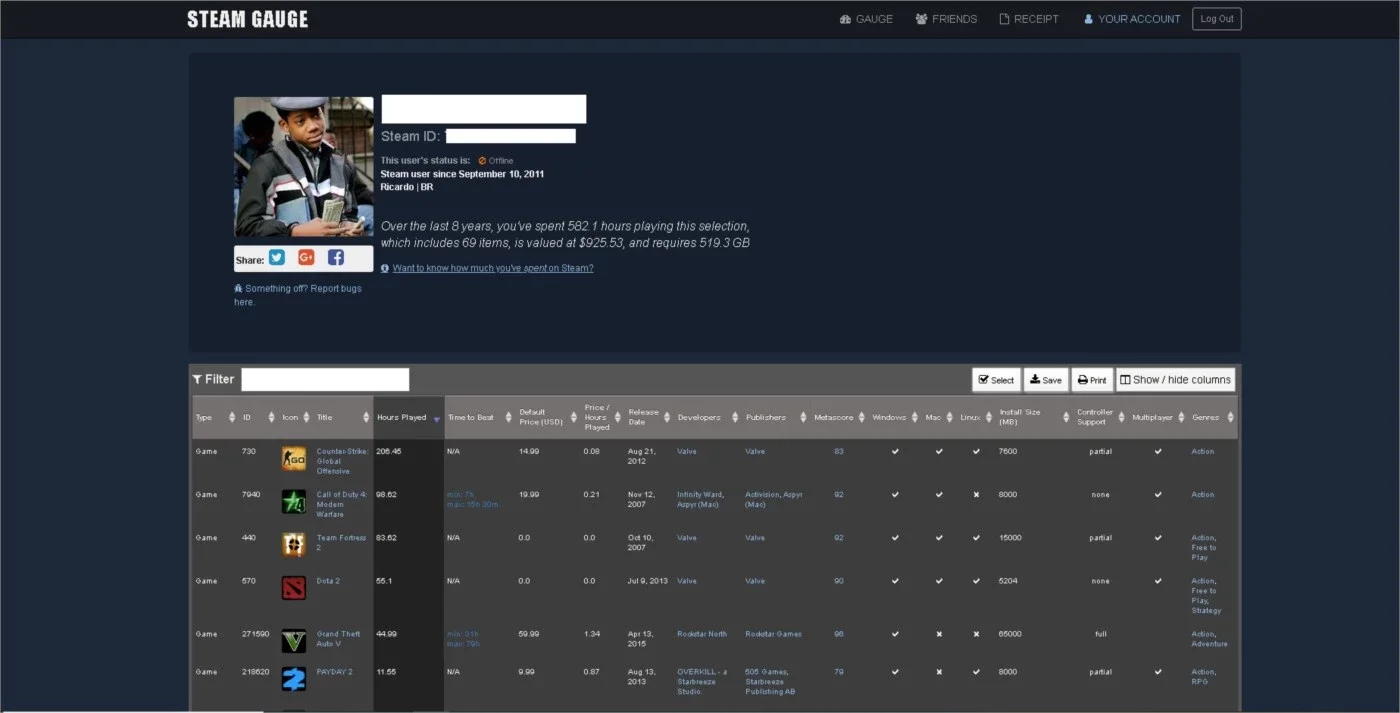Share profile via Facebook icon

click(x=336, y=258)
